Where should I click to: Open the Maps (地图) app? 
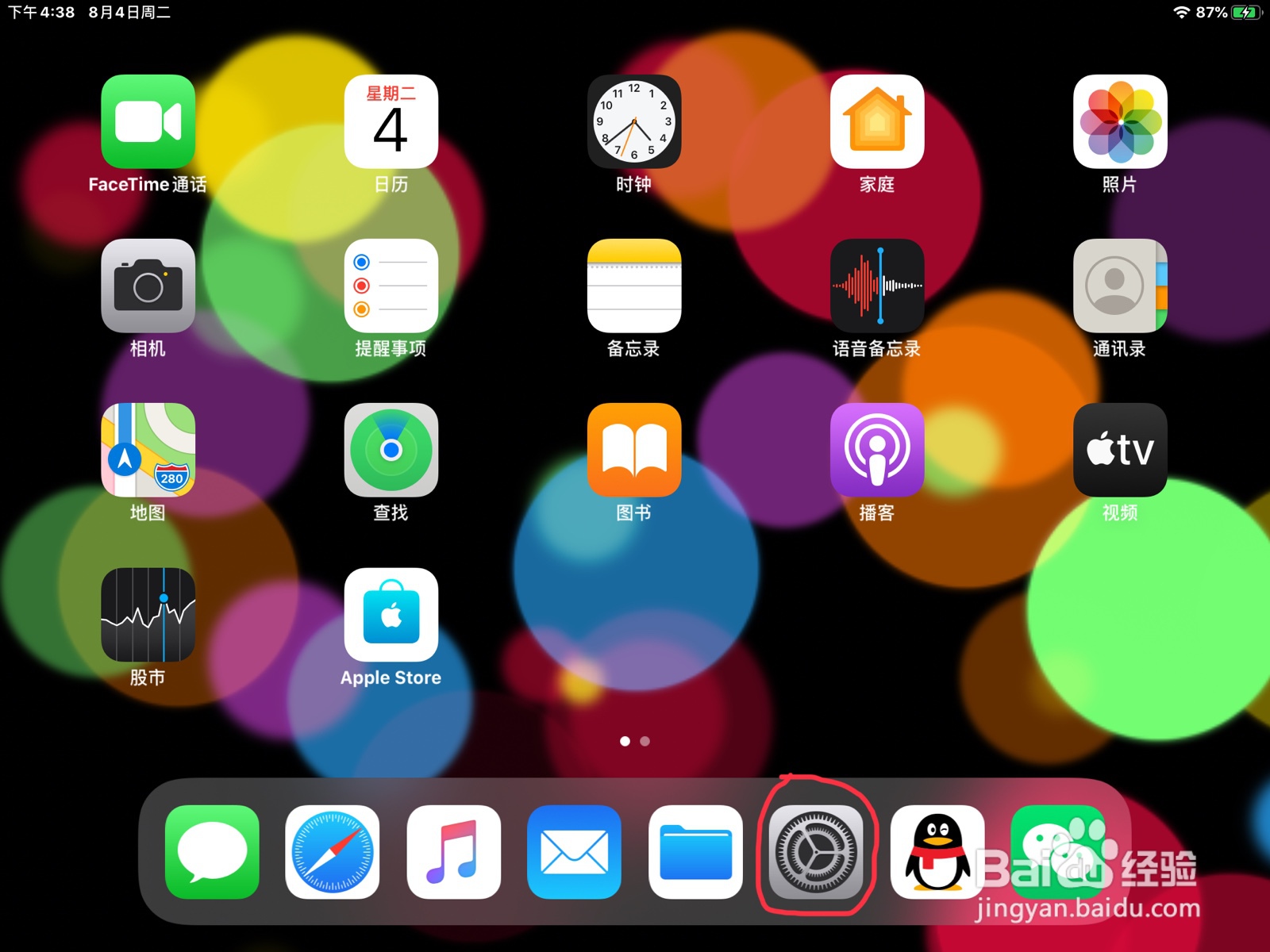point(148,450)
